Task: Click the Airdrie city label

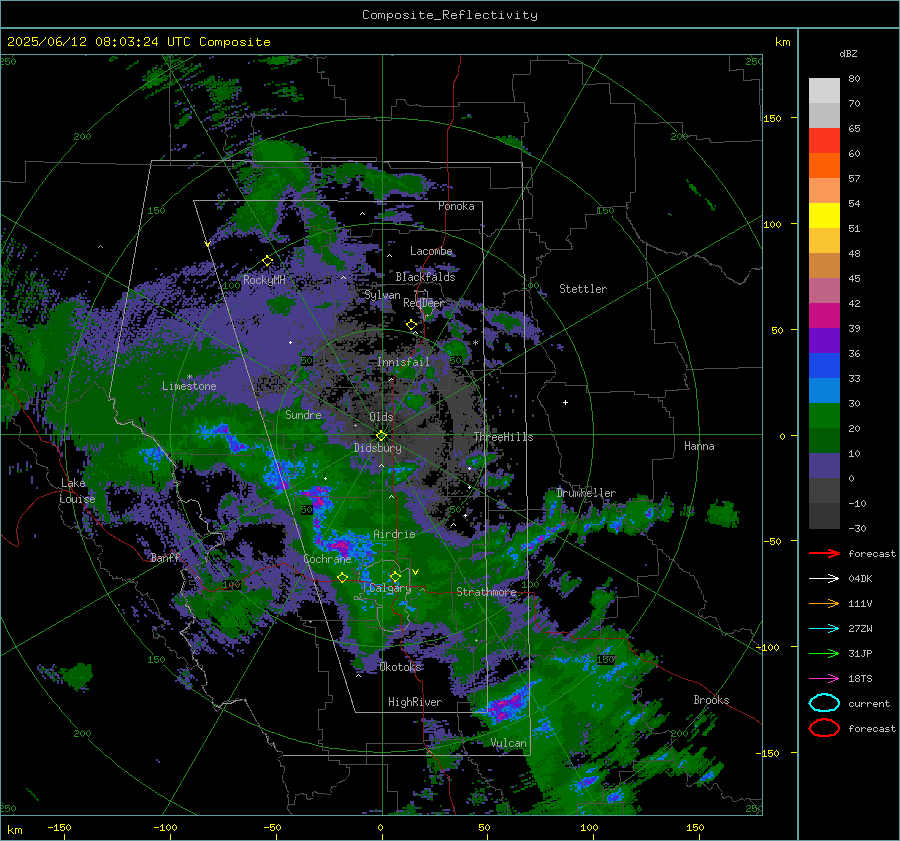Action: [x=394, y=534]
